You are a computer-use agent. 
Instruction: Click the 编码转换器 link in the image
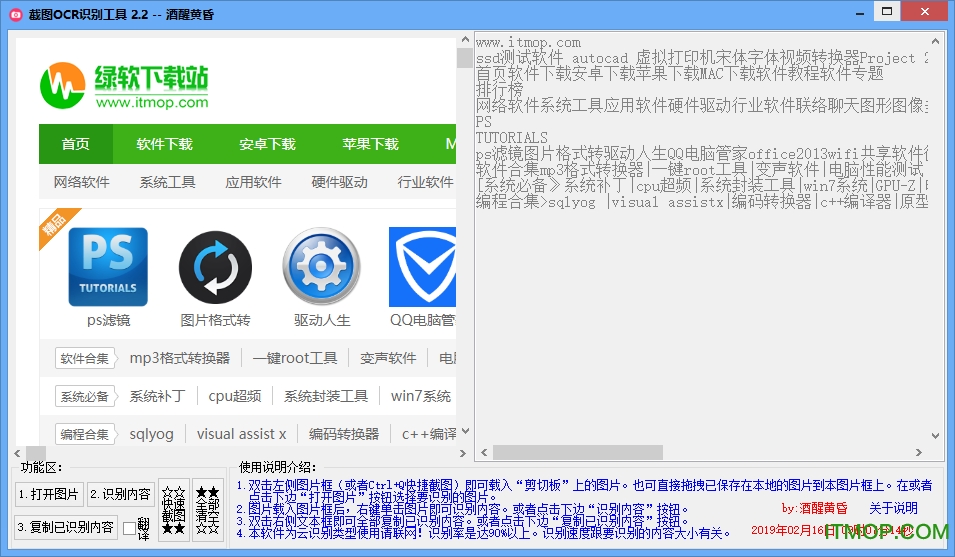pyautogui.click(x=344, y=434)
